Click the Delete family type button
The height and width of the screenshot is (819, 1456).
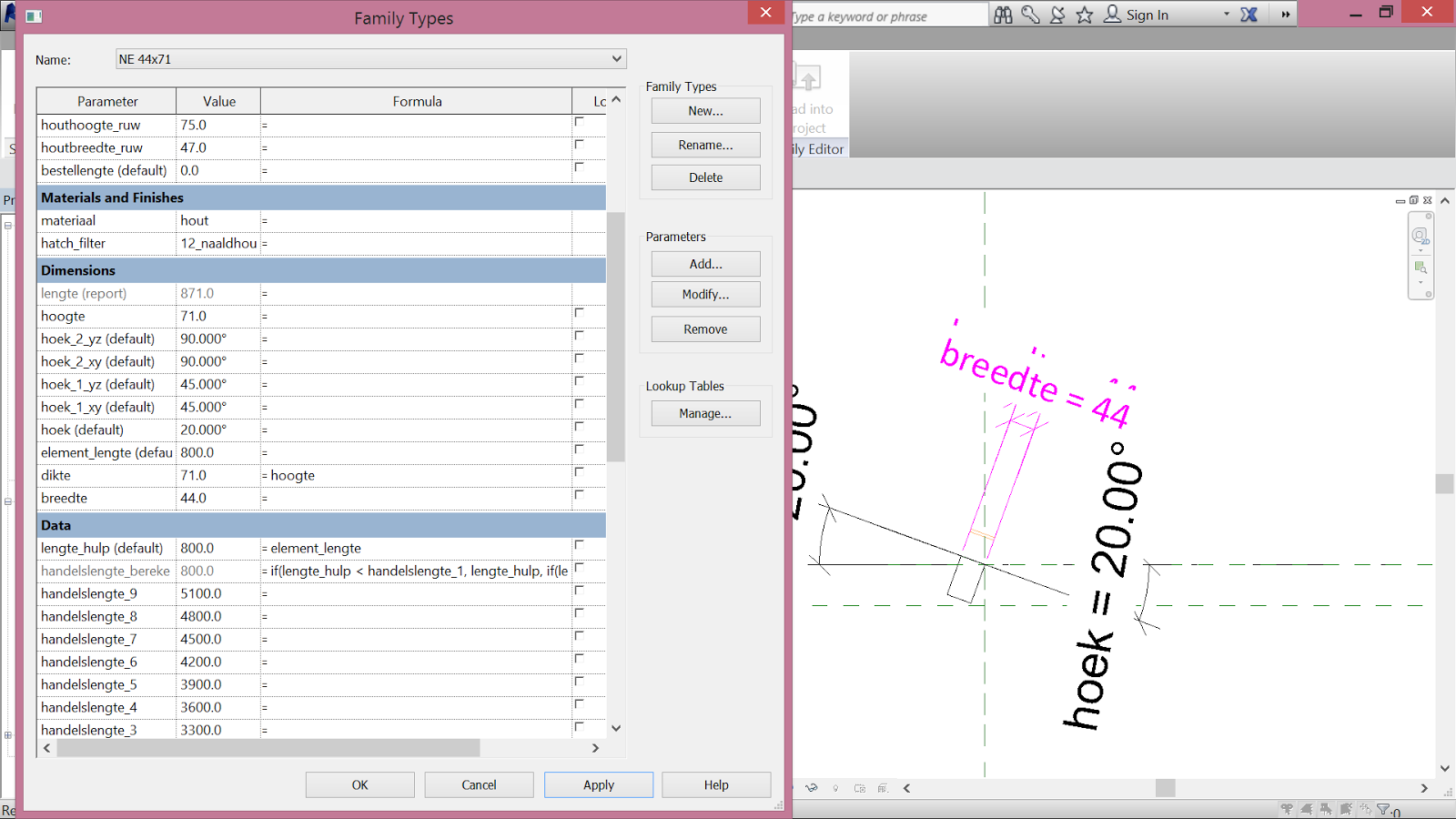click(x=706, y=177)
